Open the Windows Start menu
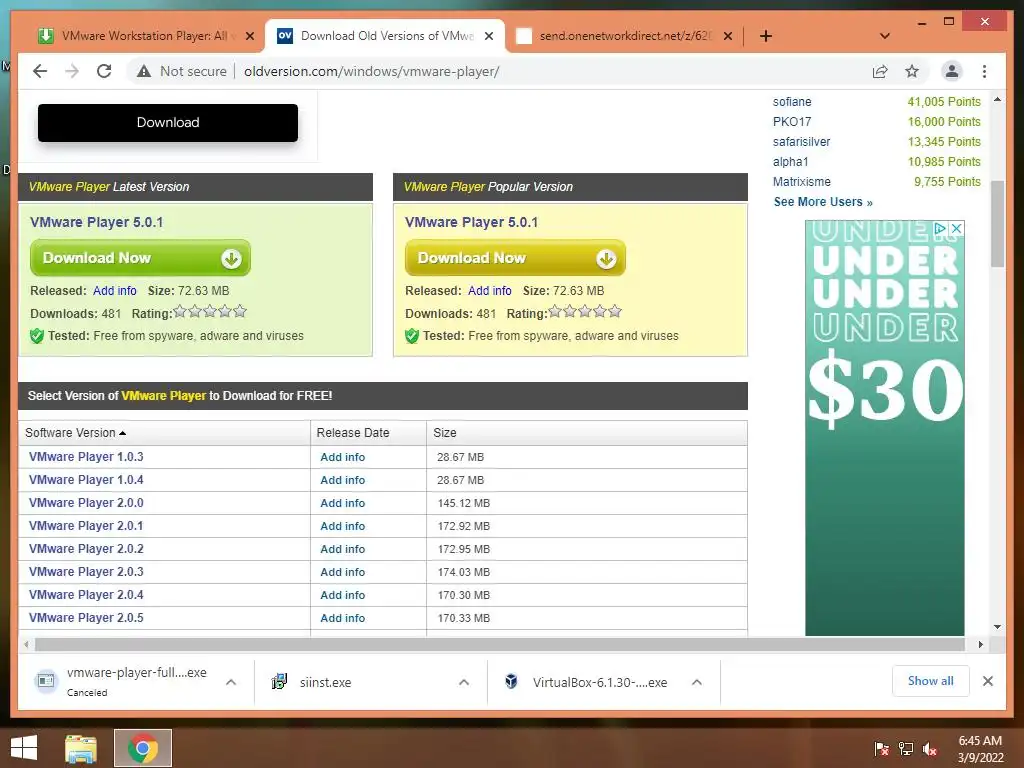 [24, 748]
